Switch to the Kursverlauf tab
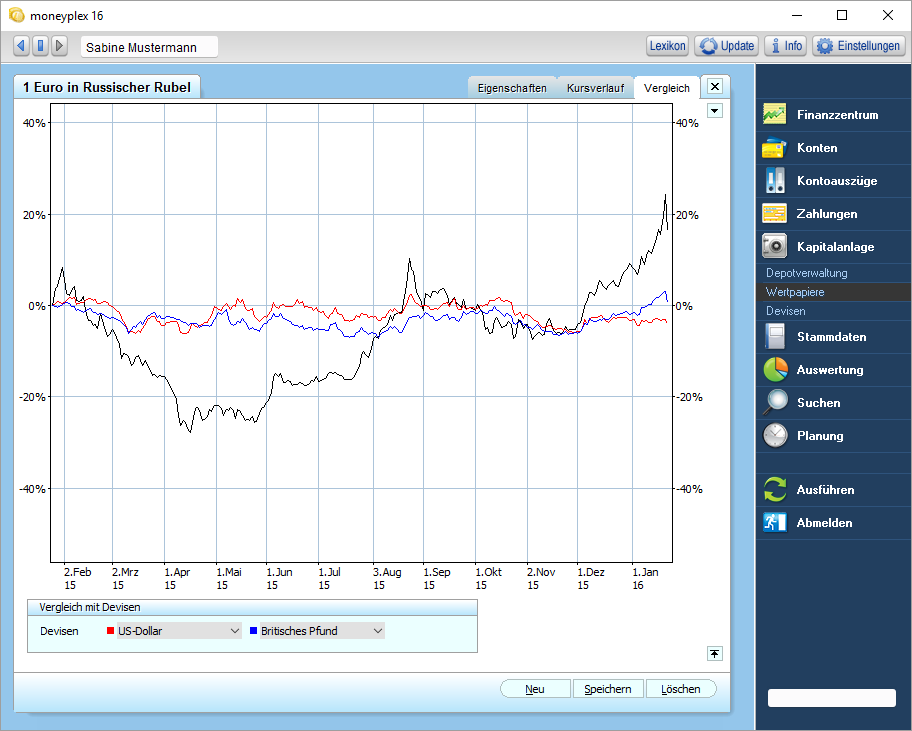Screen dimensions: 912x731 point(595,88)
